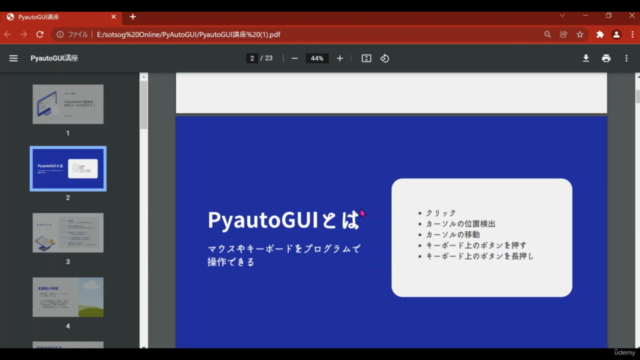Close the PyautoGUI講座 tab

point(113,17)
